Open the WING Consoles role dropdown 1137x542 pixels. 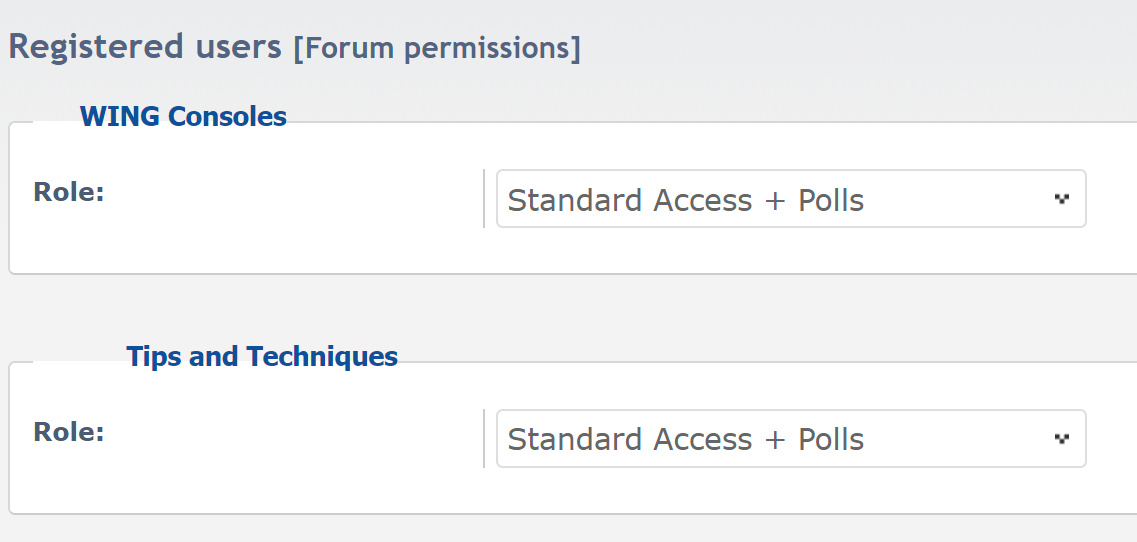[x=790, y=199]
